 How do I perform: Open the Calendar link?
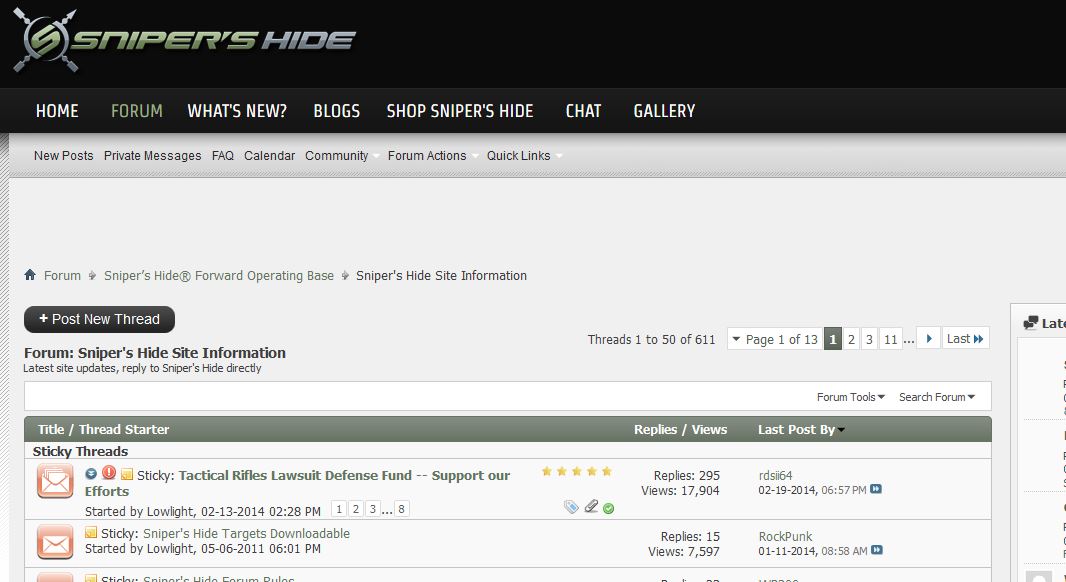pyautogui.click(x=269, y=156)
